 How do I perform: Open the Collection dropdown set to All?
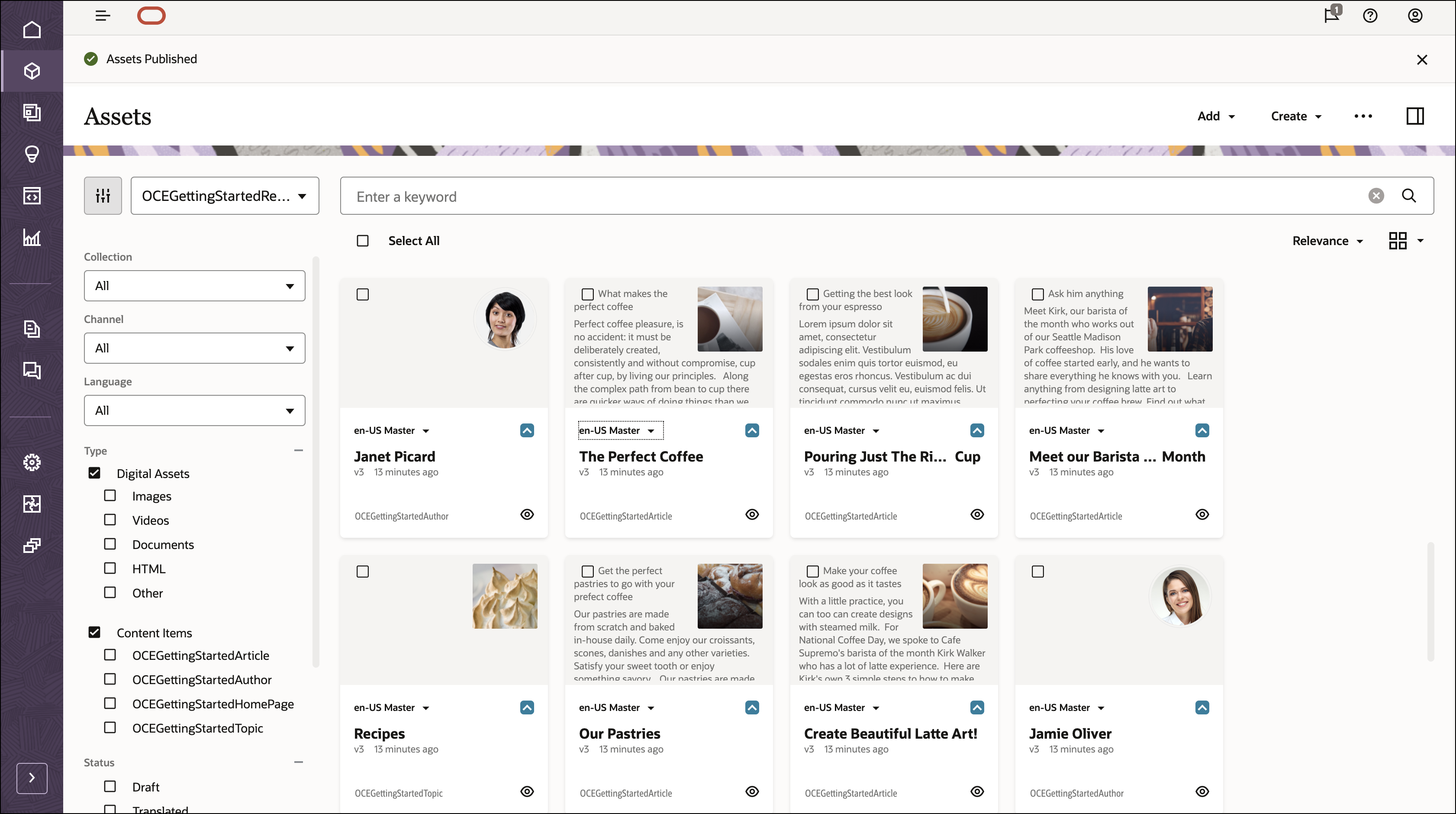point(194,285)
